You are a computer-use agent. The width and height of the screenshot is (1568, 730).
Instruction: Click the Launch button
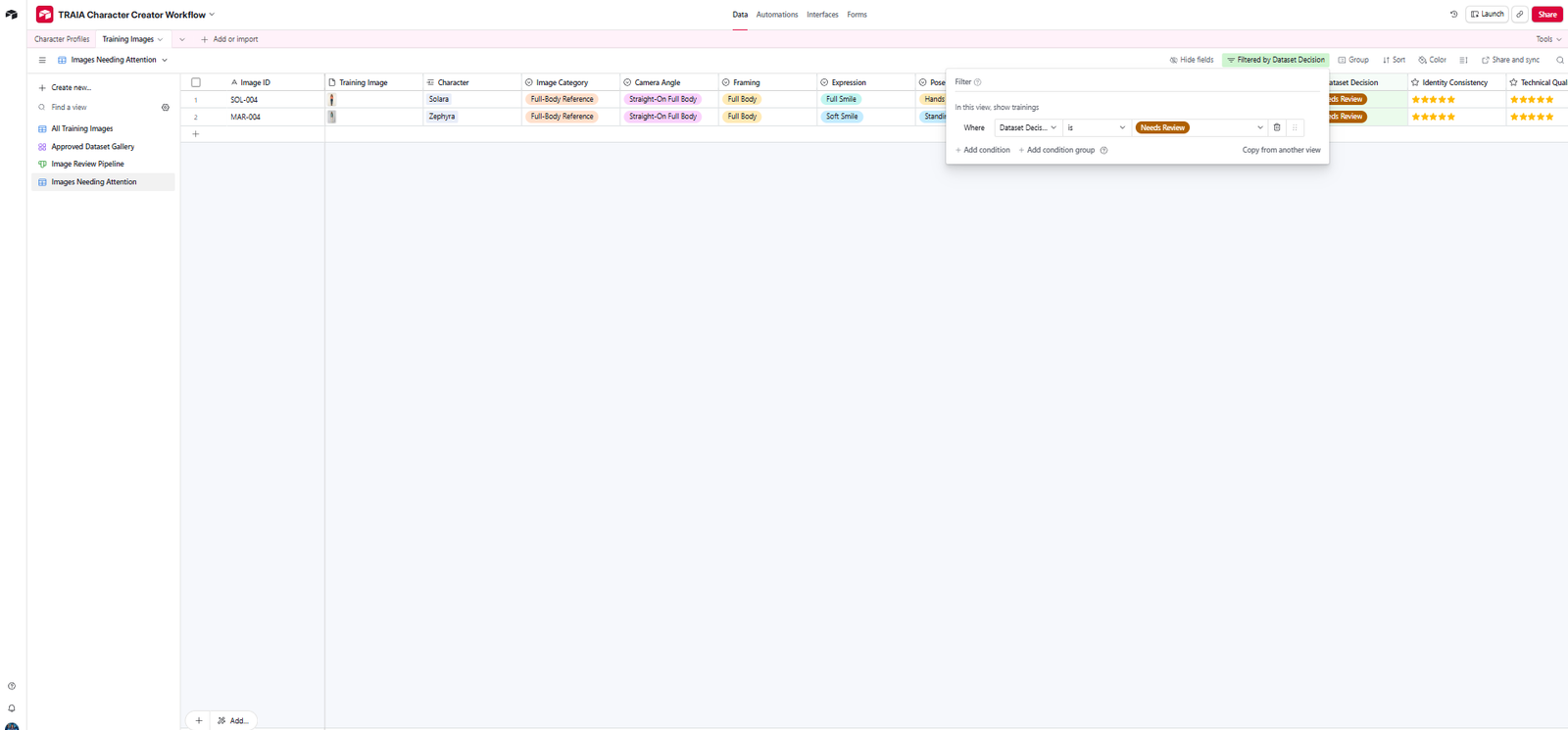1487,15
